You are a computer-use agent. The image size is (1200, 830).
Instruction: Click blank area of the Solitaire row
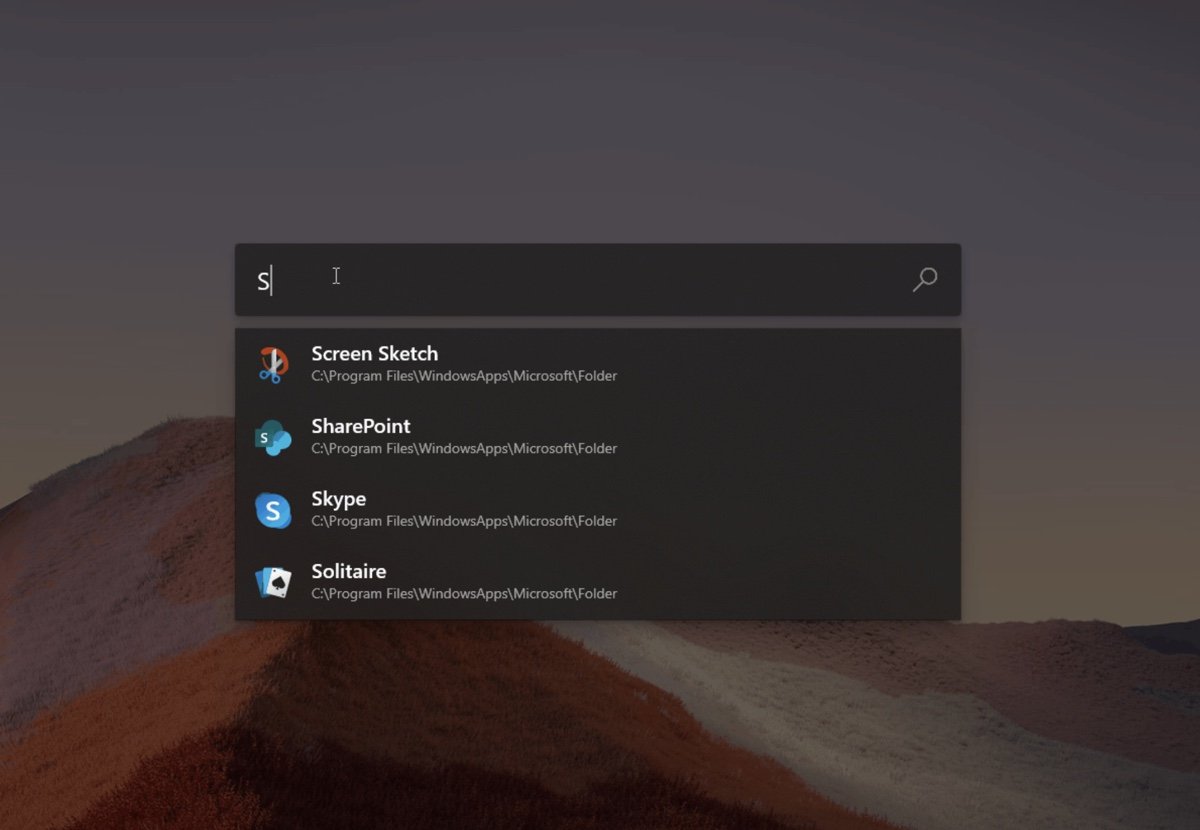[800, 582]
